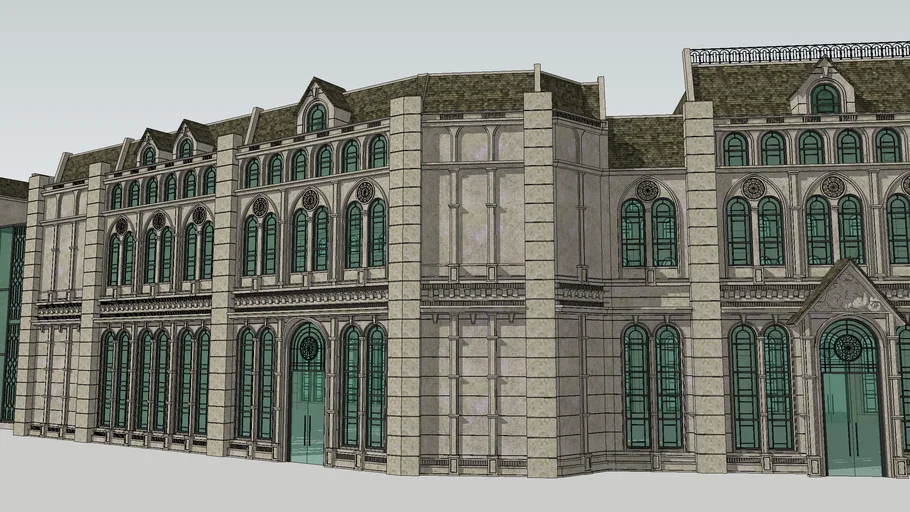Click the glass curtain wall at far left edge
Screen dimensions: 910x512
[11, 320]
